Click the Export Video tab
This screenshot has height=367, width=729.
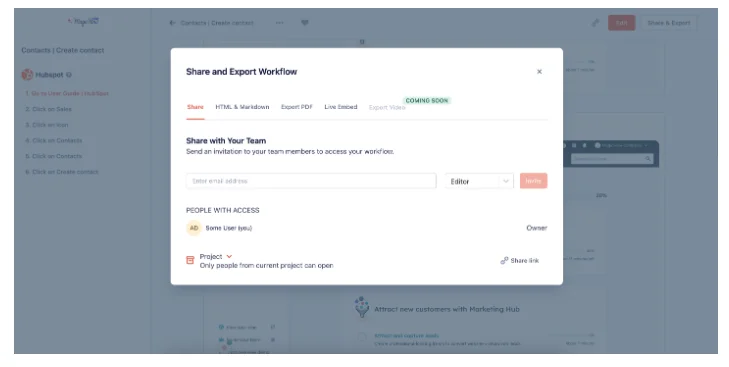[387, 107]
